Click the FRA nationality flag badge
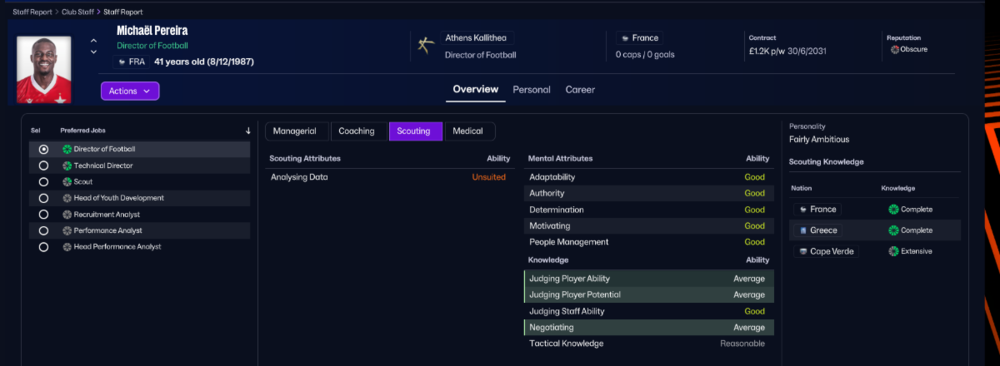This screenshot has height=366, width=1000. [131, 62]
